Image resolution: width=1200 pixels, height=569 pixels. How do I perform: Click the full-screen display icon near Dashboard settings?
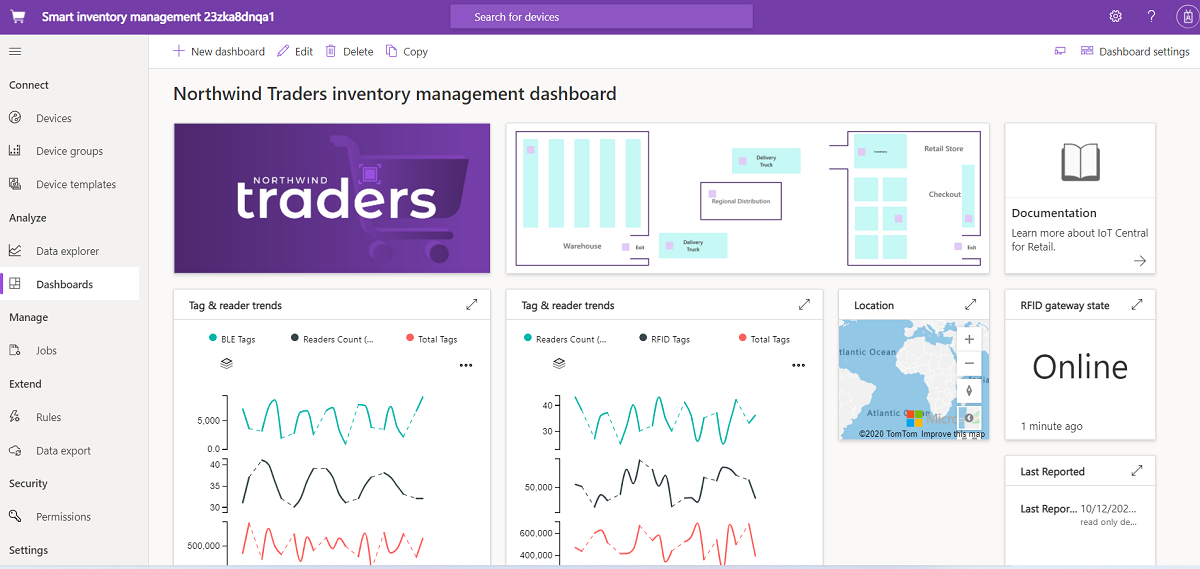click(x=1060, y=51)
